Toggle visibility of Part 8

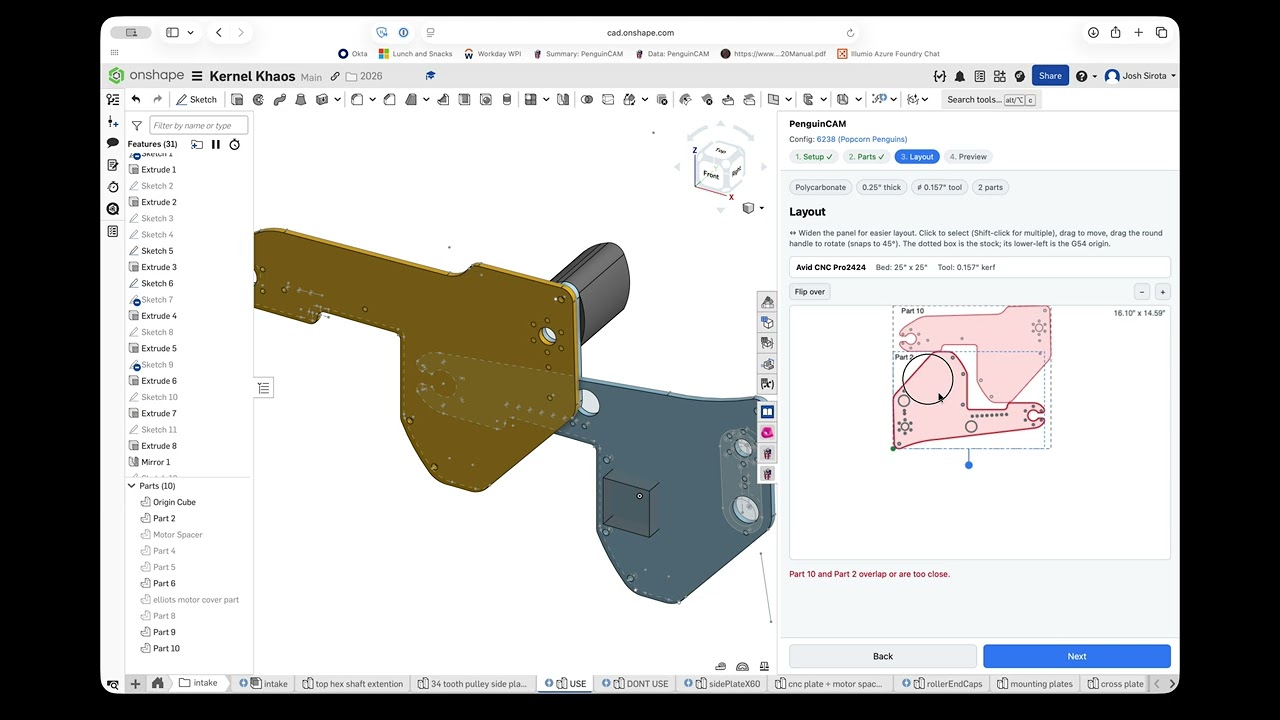(146, 616)
